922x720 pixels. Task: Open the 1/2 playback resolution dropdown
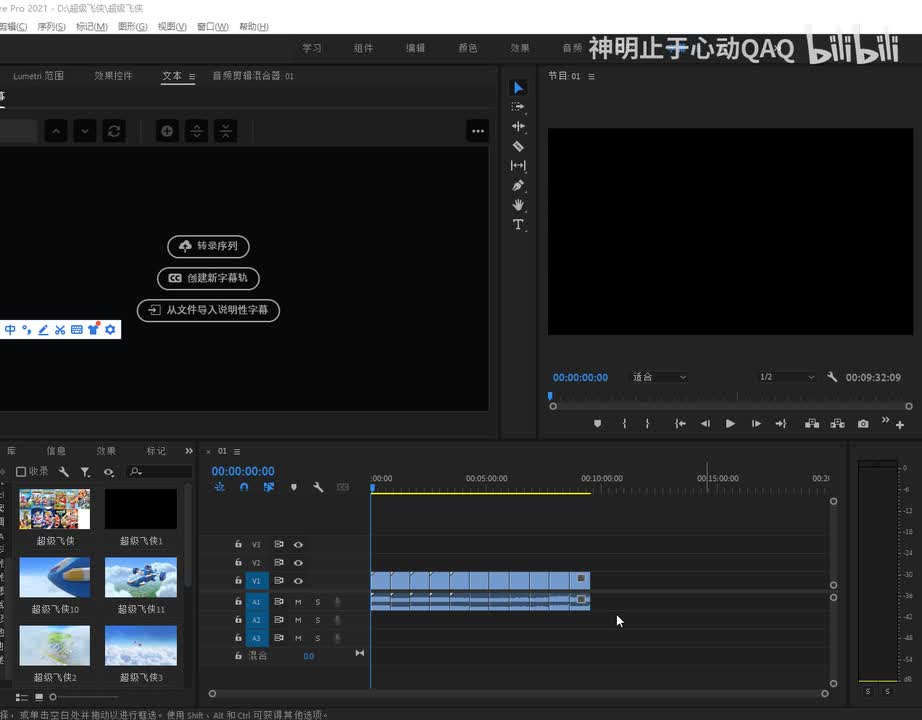point(787,377)
